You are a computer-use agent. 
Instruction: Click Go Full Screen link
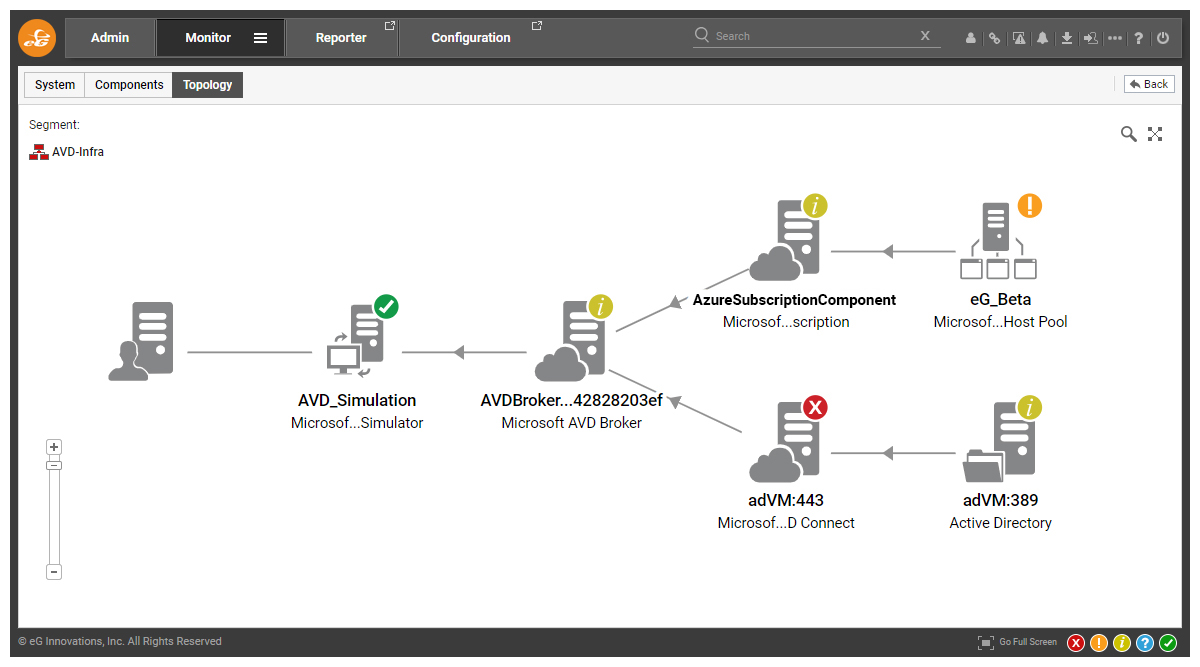(x=1028, y=642)
